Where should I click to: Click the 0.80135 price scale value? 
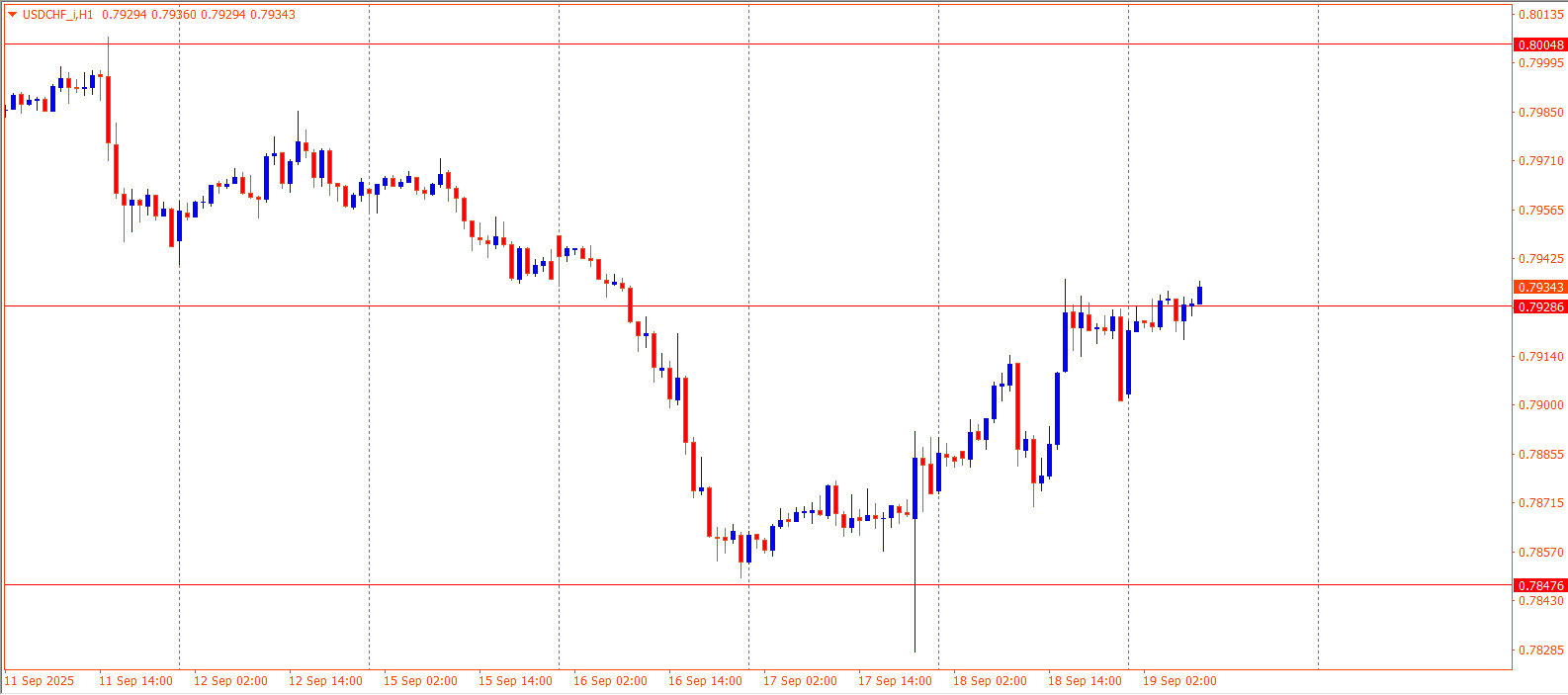click(1541, 15)
